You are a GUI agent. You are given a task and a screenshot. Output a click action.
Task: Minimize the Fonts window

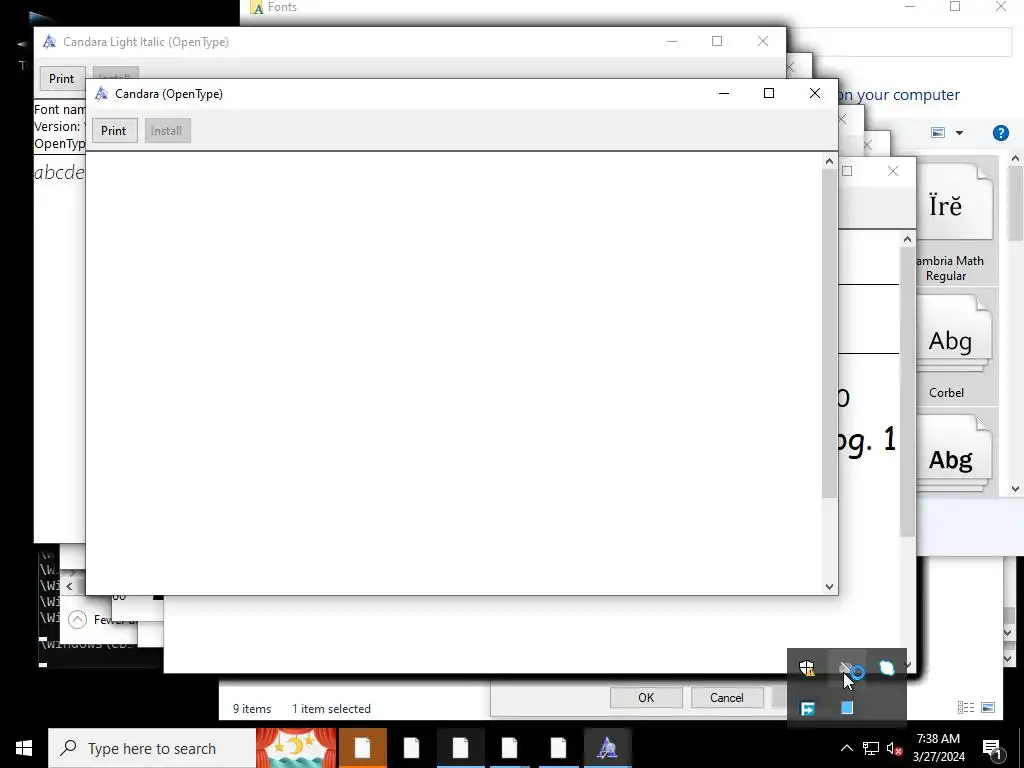click(x=910, y=7)
